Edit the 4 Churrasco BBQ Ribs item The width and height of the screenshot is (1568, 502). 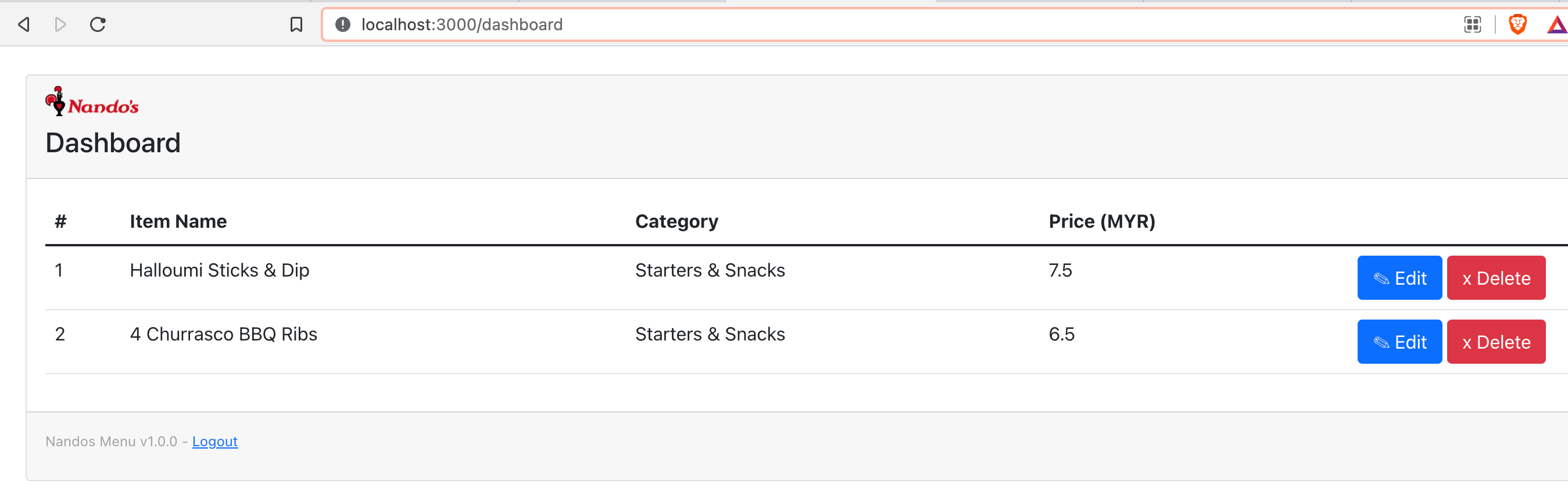1399,342
